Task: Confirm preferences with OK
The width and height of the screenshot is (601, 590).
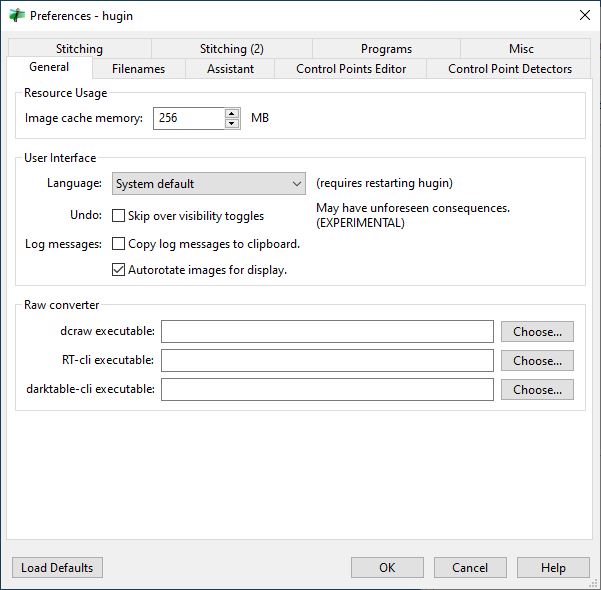Action: 387,567
